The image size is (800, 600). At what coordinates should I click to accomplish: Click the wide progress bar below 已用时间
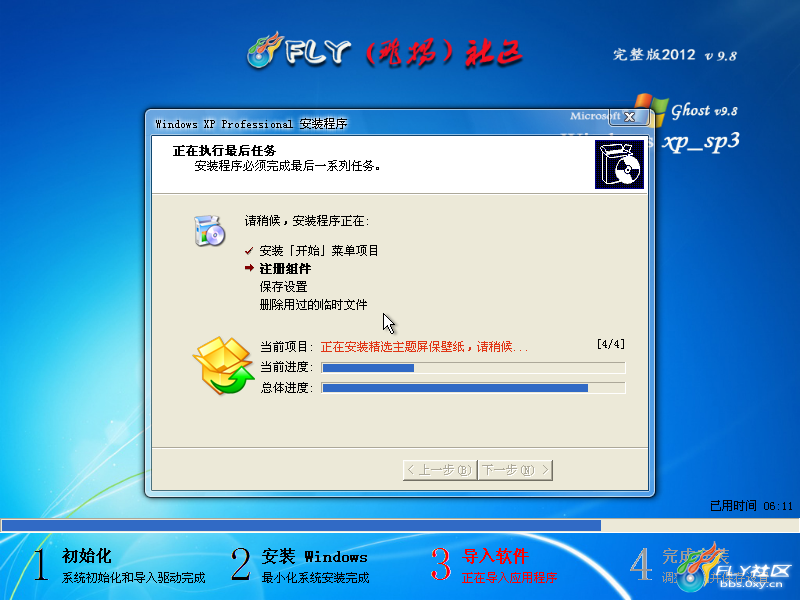tap(400, 525)
